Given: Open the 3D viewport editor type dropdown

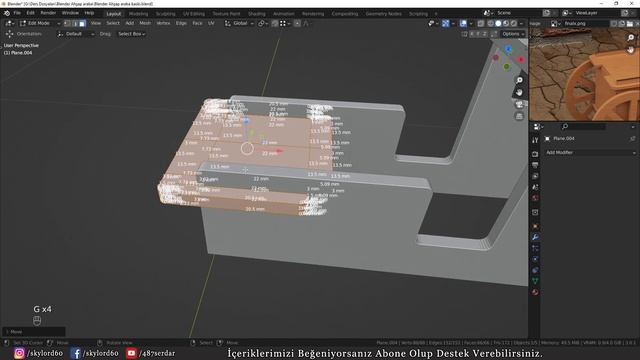Looking at the screenshot, I should 9,23.
